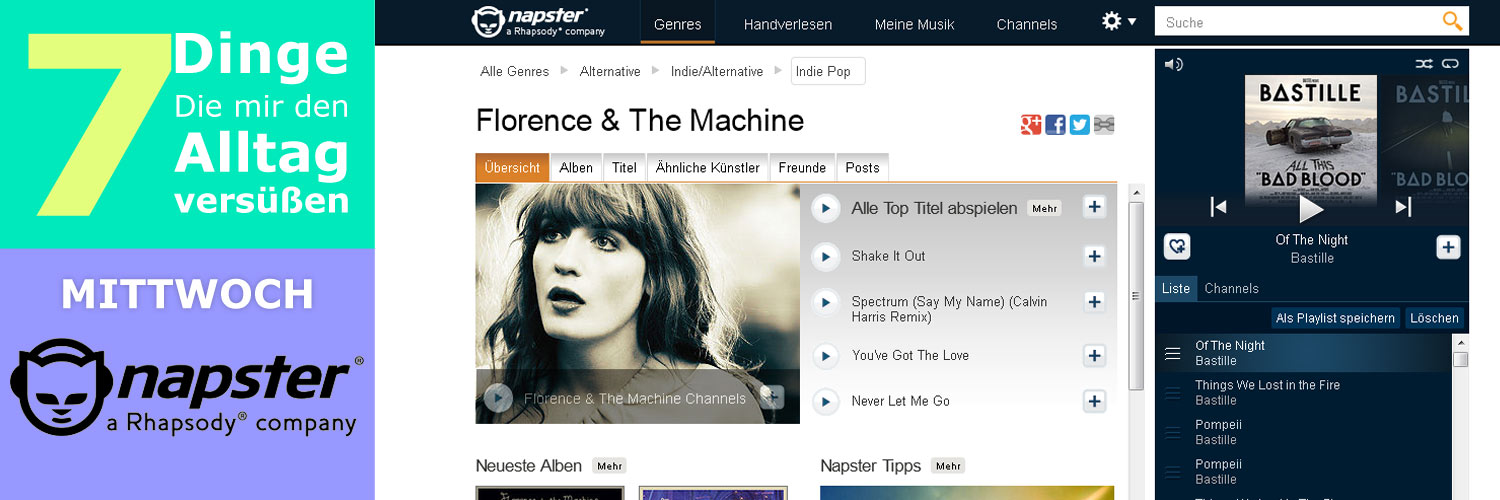Play You've Got The Love
Viewport: 1500px width, 500px height.
point(825,356)
